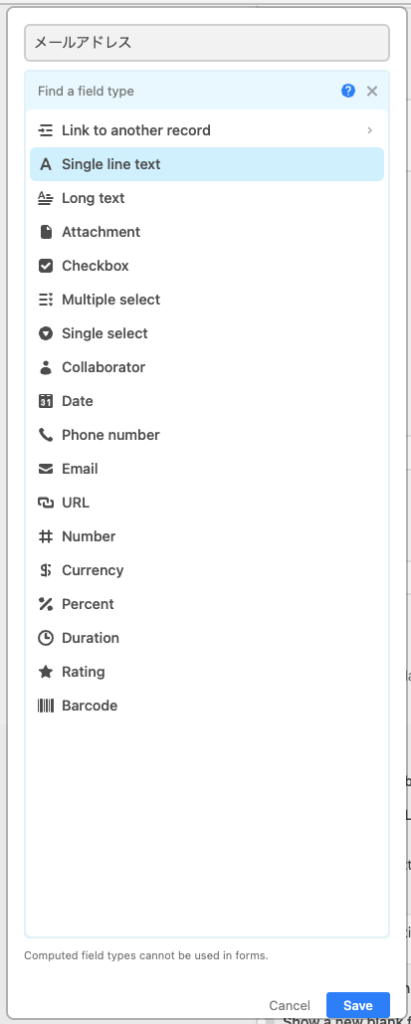The image size is (411, 1024).
Task: Select the Date calendar icon
Action: [x=45, y=401]
